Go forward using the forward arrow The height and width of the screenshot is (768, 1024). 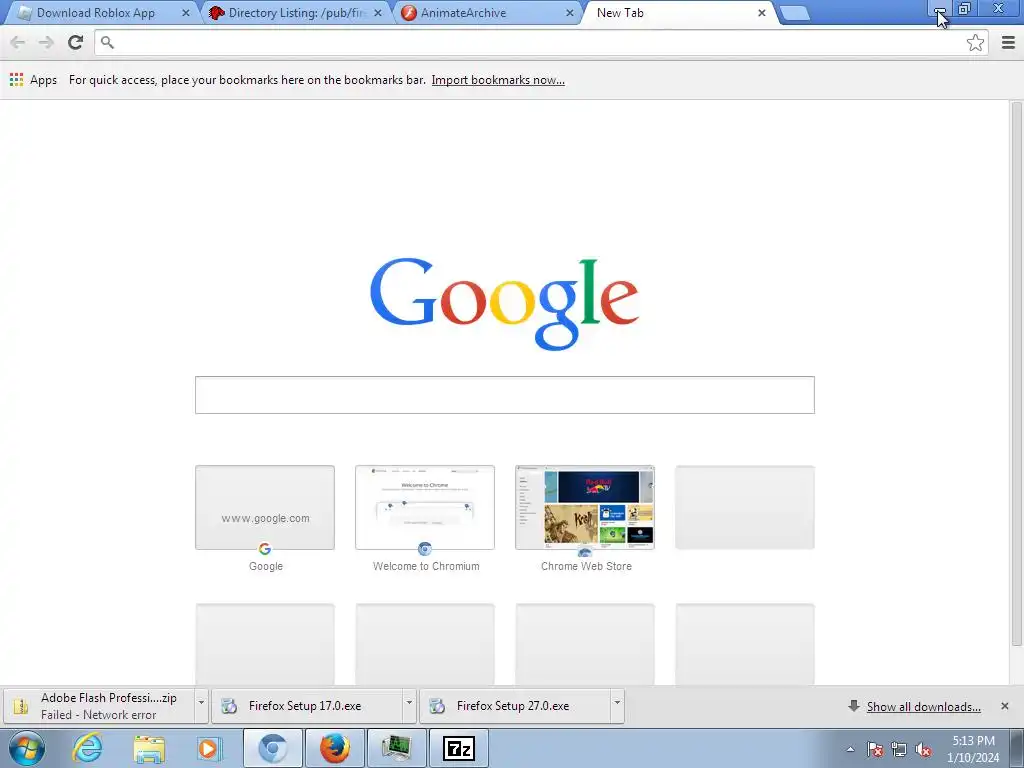click(x=46, y=42)
